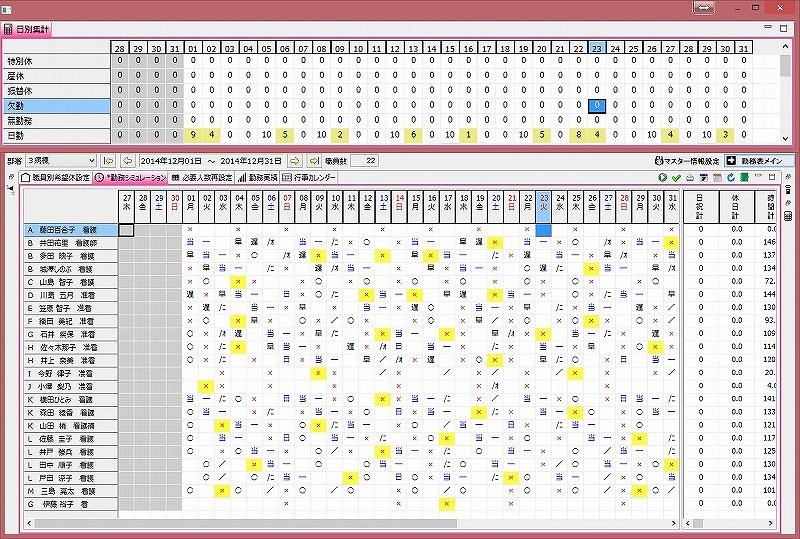
Task: Select staff row A 藤田百合子
Action: (71, 230)
